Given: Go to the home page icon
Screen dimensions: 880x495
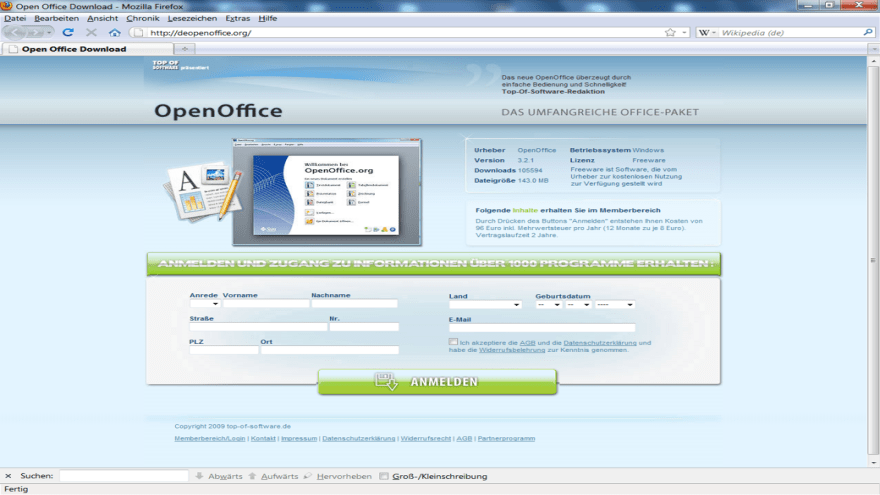Looking at the screenshot, I should point(114,33).
